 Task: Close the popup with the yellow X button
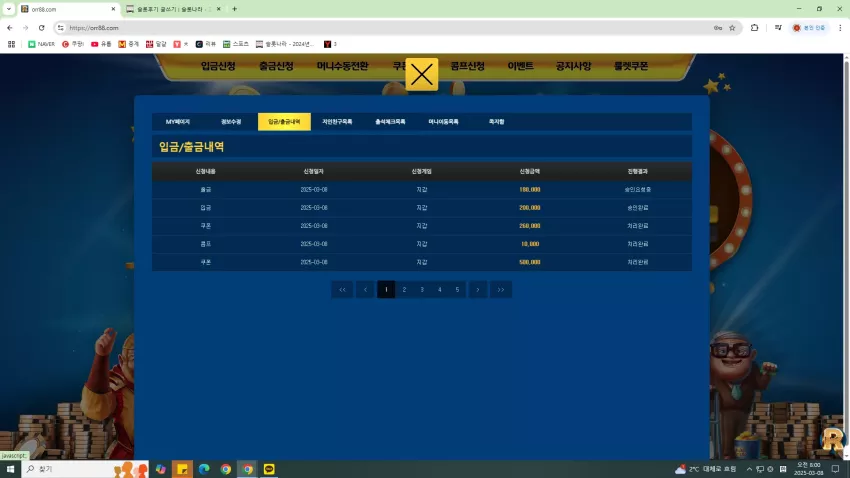421,74
